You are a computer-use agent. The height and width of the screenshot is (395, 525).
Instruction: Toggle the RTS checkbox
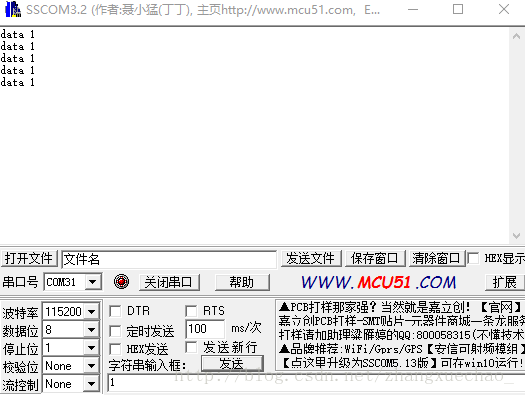tap(191, 311)
